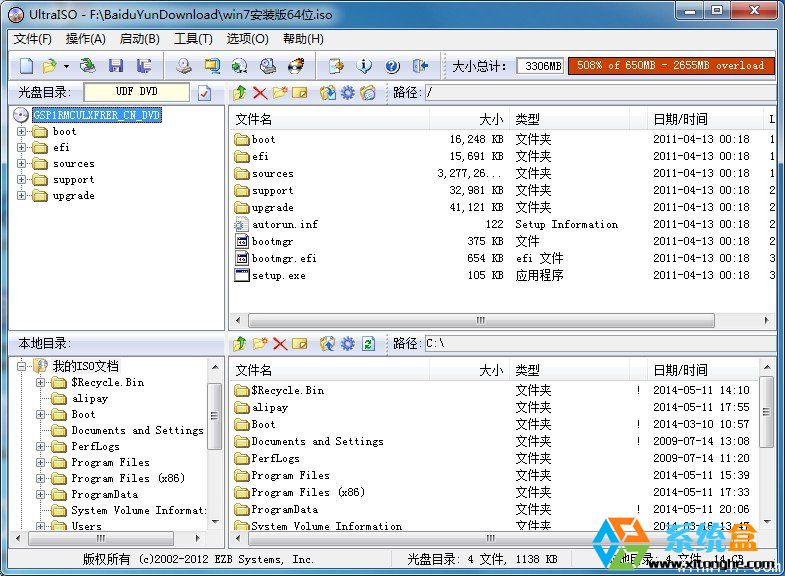The width and height of the screenshot is (785, 576).
Task: Click the New Folder icon in local pane
Action: point(260,344)
